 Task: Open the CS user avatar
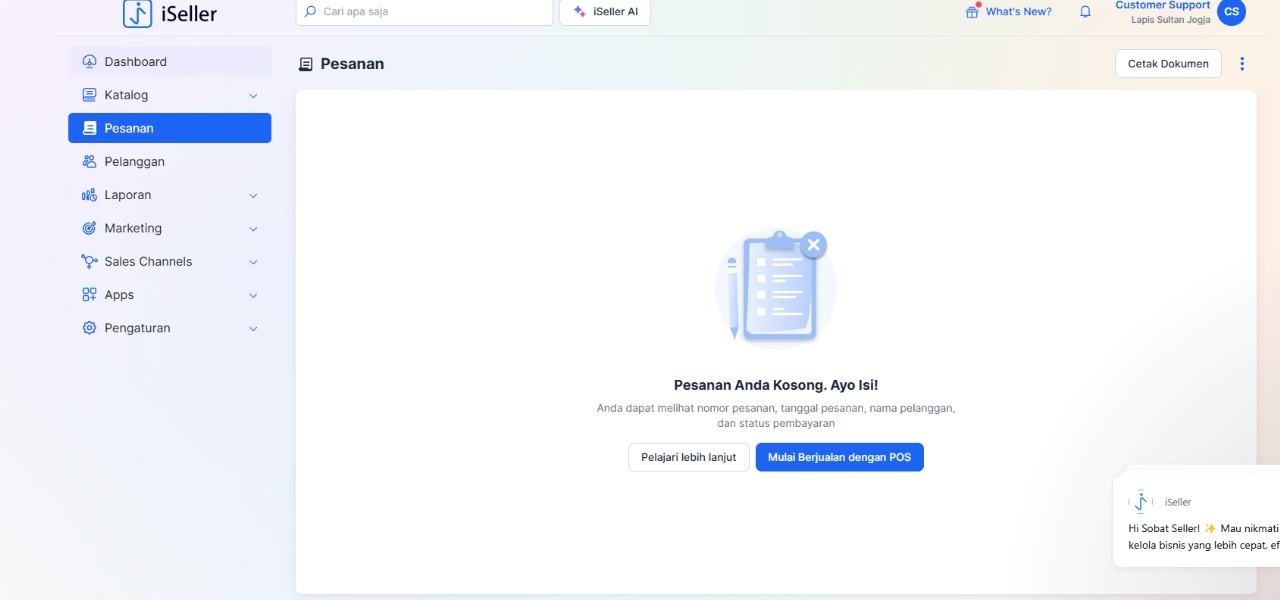coord(1231,12)
